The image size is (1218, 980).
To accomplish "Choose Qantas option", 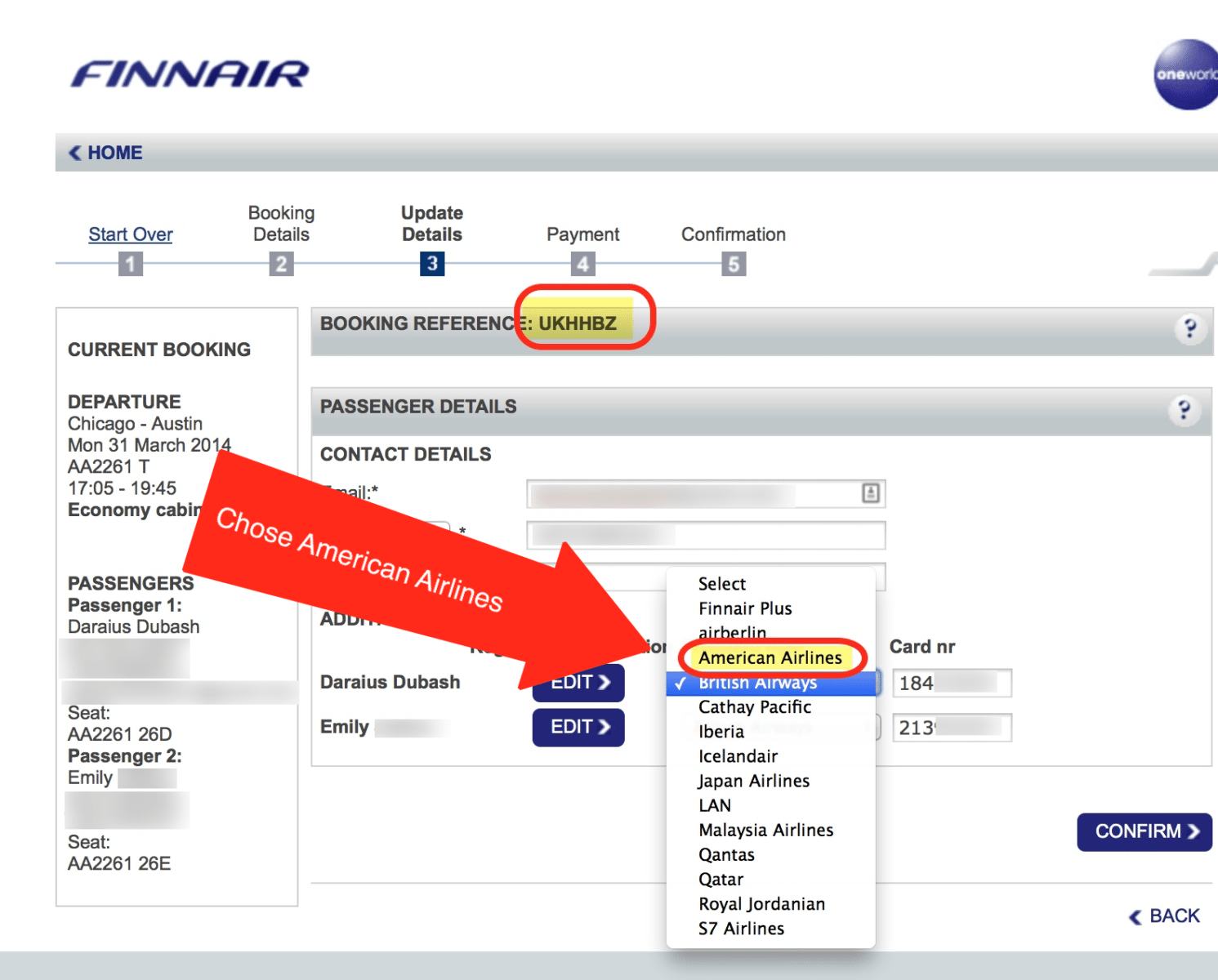I will click(770, 855).
